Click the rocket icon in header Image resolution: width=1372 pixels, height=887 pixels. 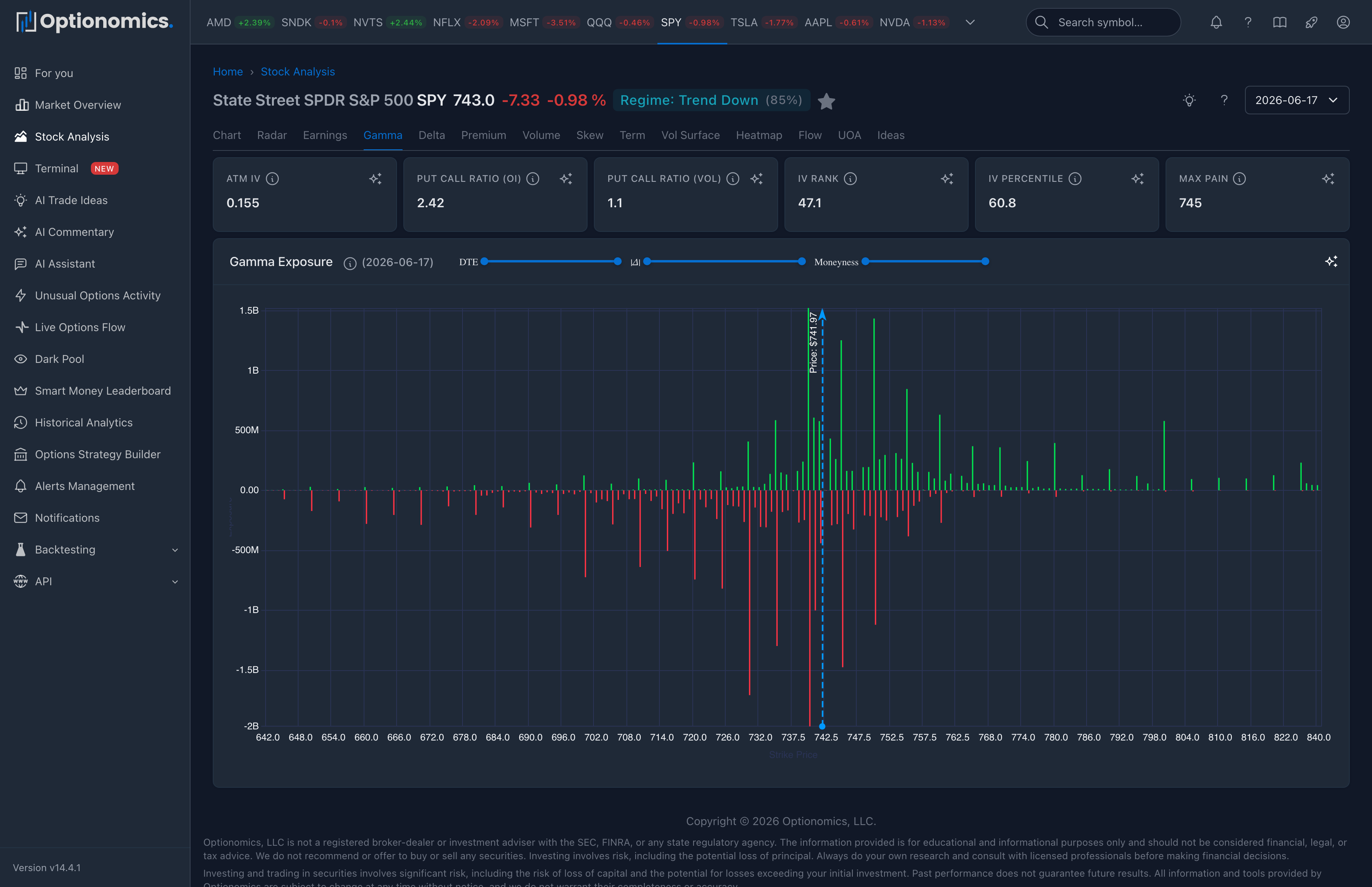pos(1311,23)
